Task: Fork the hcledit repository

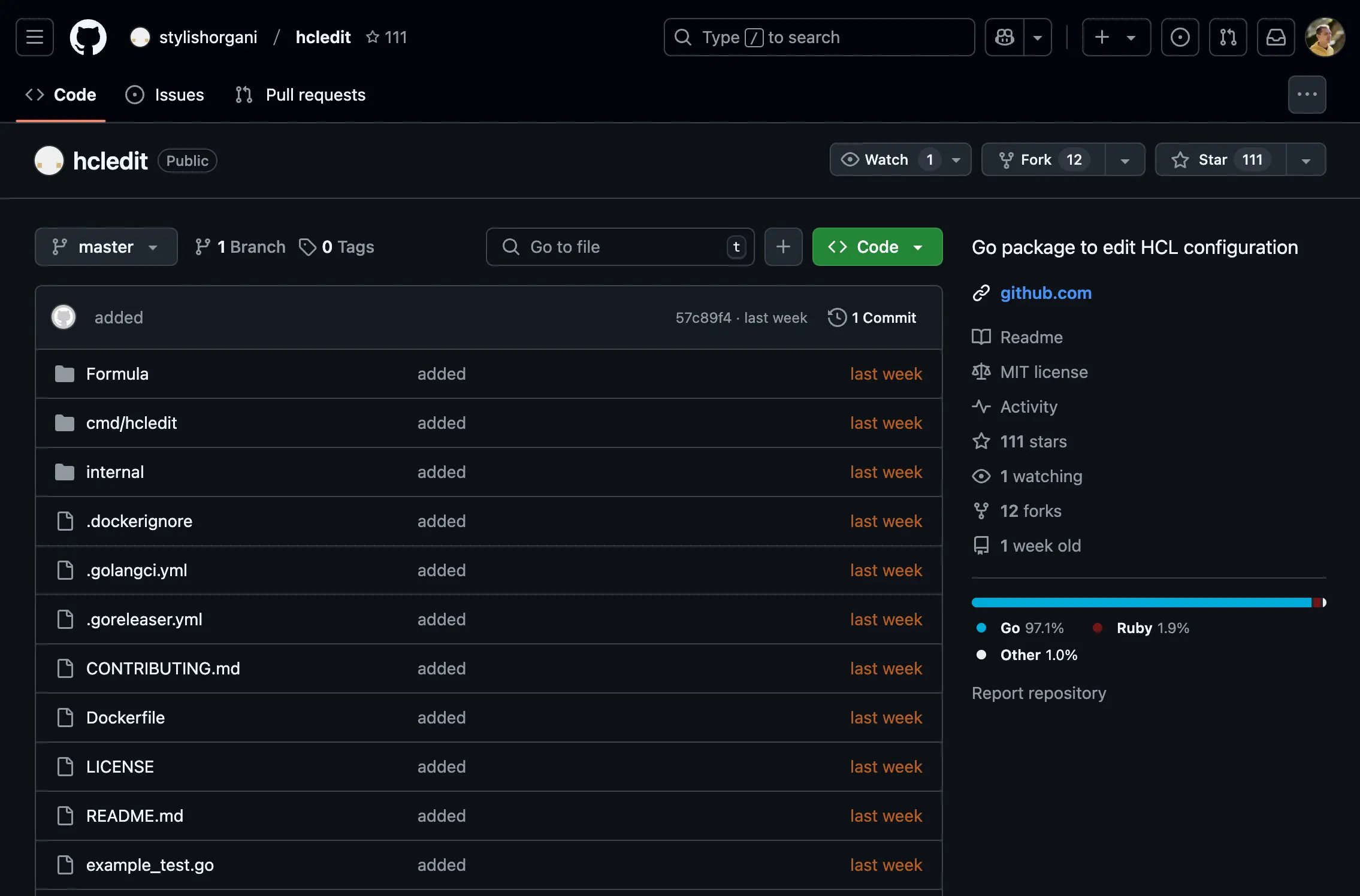Action: 1041,159
